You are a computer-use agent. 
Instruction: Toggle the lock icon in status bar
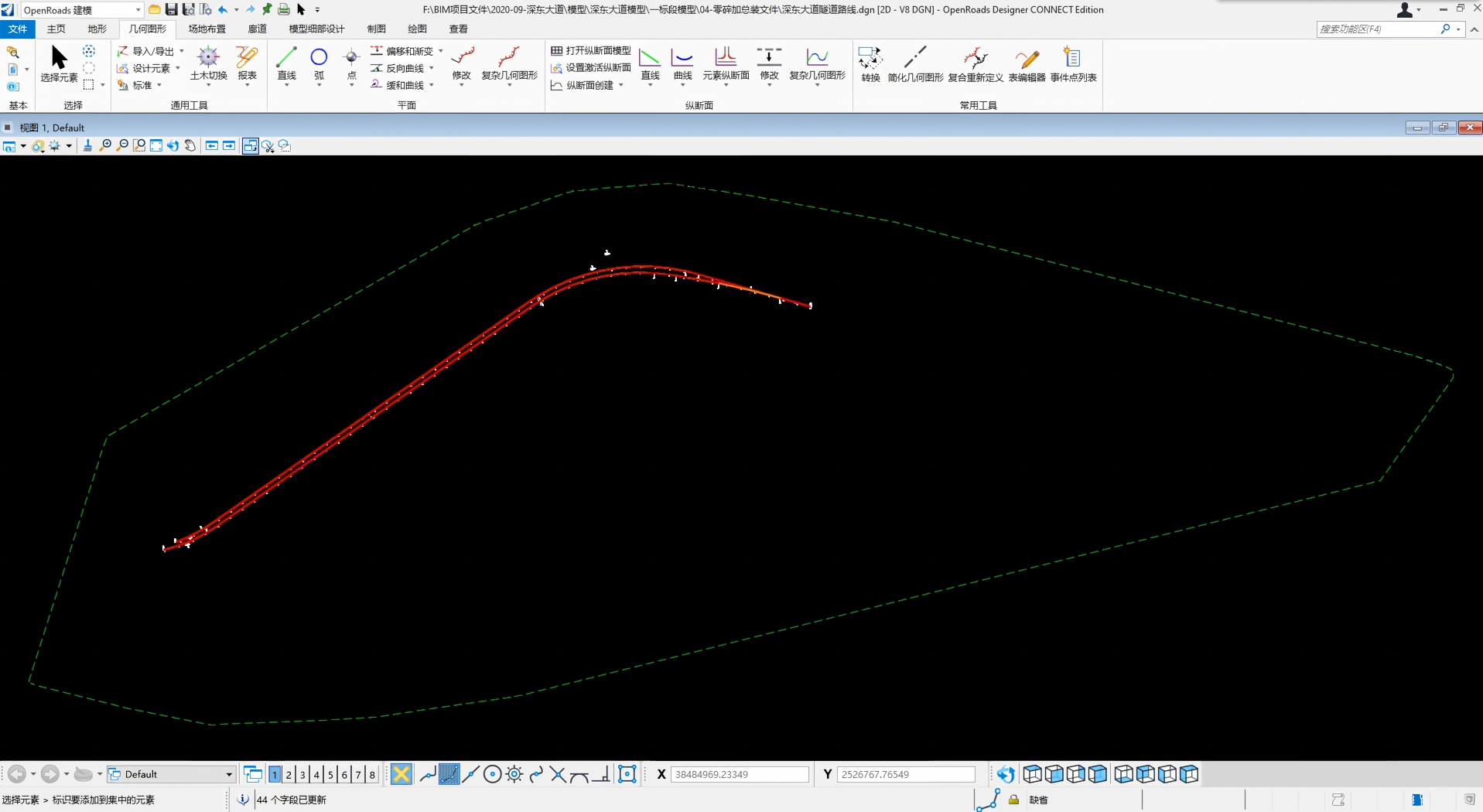coord(1013,800)
